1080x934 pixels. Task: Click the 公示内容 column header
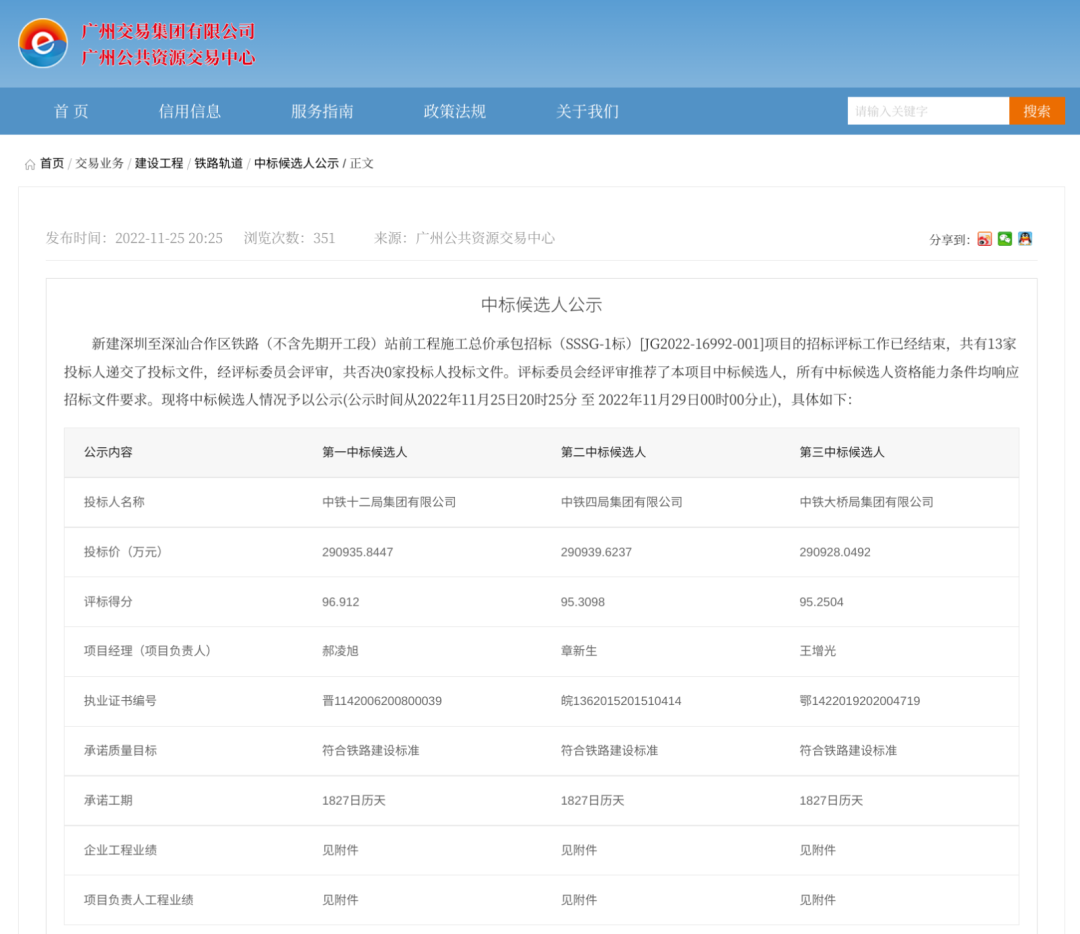[x=108, y=453]
